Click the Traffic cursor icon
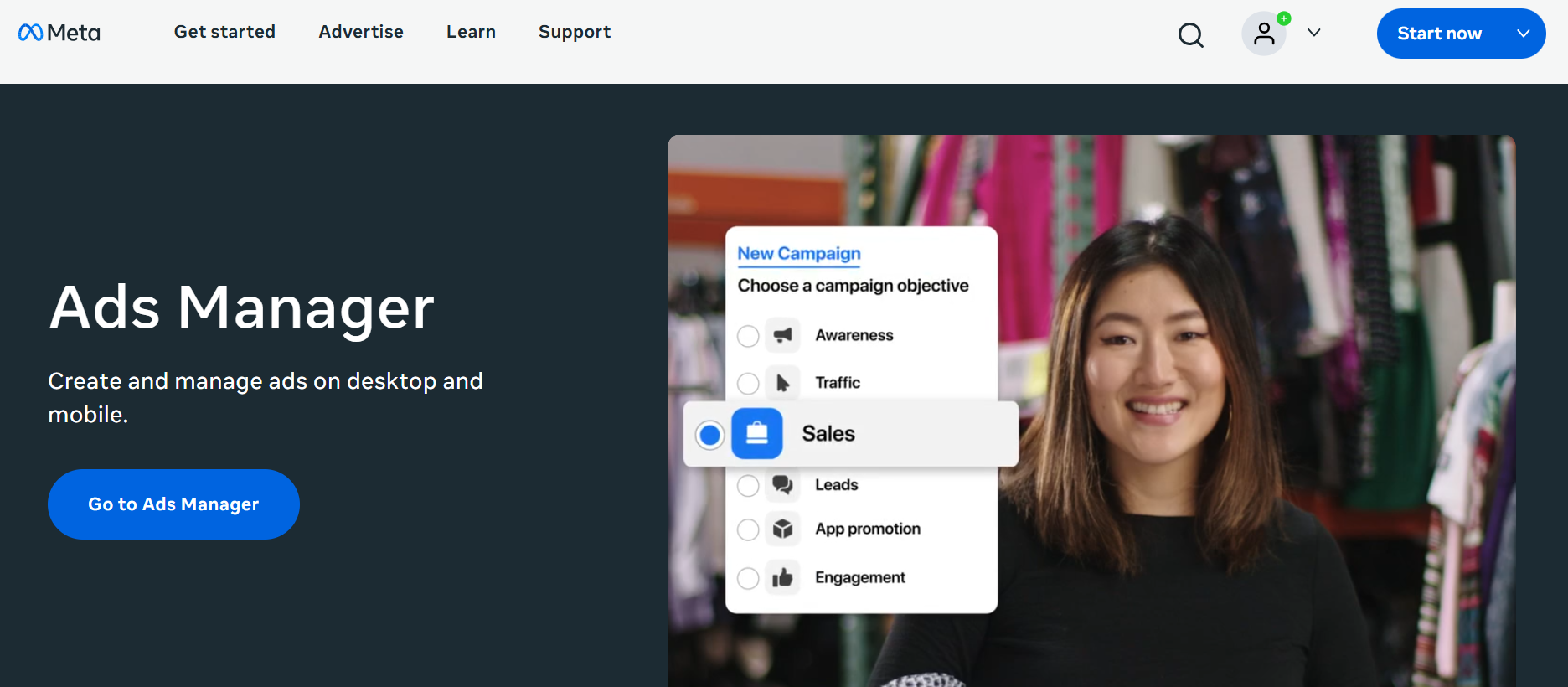 tap(782, 383)
